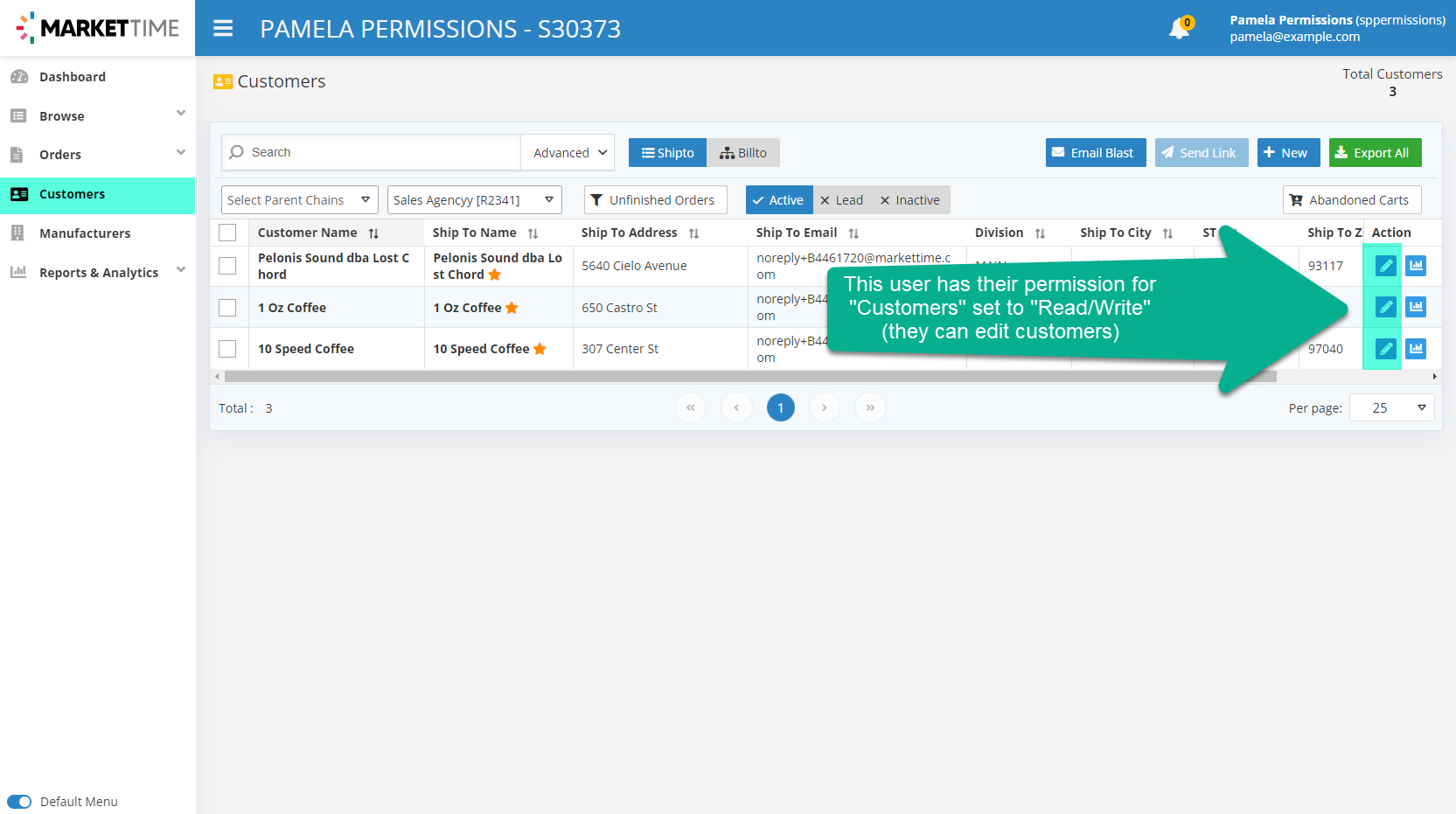1456x814 pixels.
Task: Click the Export All button
Action: tap(1375, 153)
